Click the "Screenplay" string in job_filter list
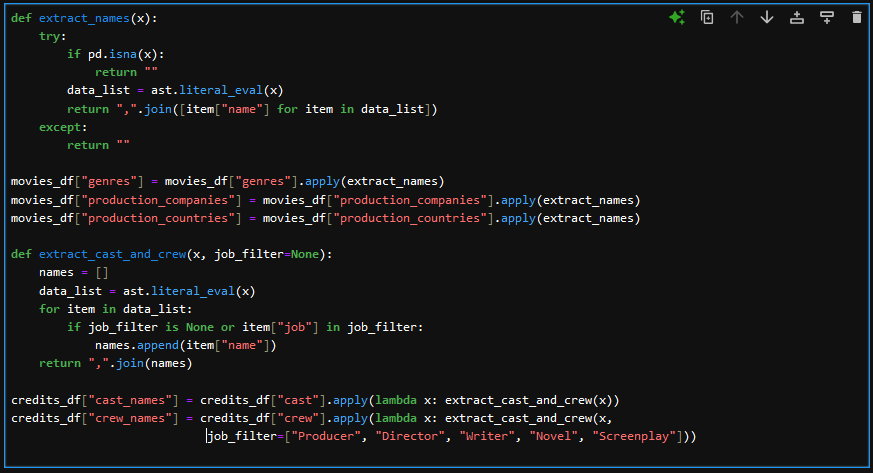The height and width of the screenshot is (473, 873). (x=632, y=436)
